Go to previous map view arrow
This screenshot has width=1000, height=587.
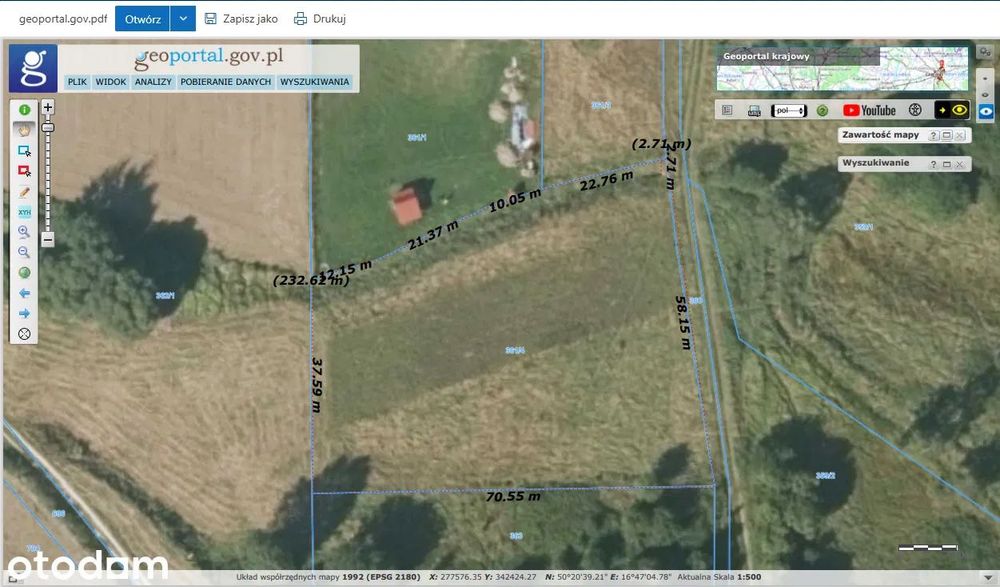pos(24,294)
